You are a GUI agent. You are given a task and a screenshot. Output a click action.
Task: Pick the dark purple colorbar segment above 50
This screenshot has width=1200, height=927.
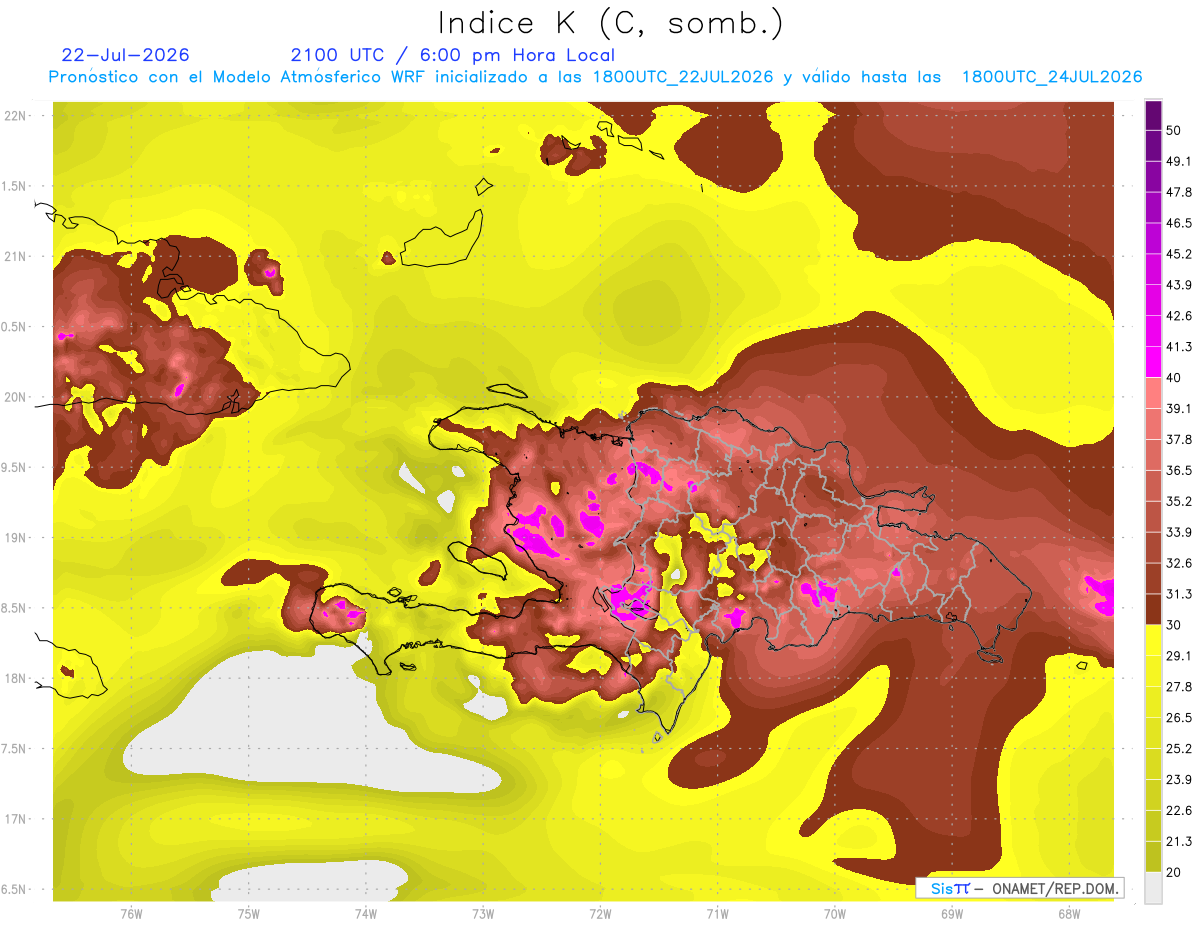pos(1154,115)
